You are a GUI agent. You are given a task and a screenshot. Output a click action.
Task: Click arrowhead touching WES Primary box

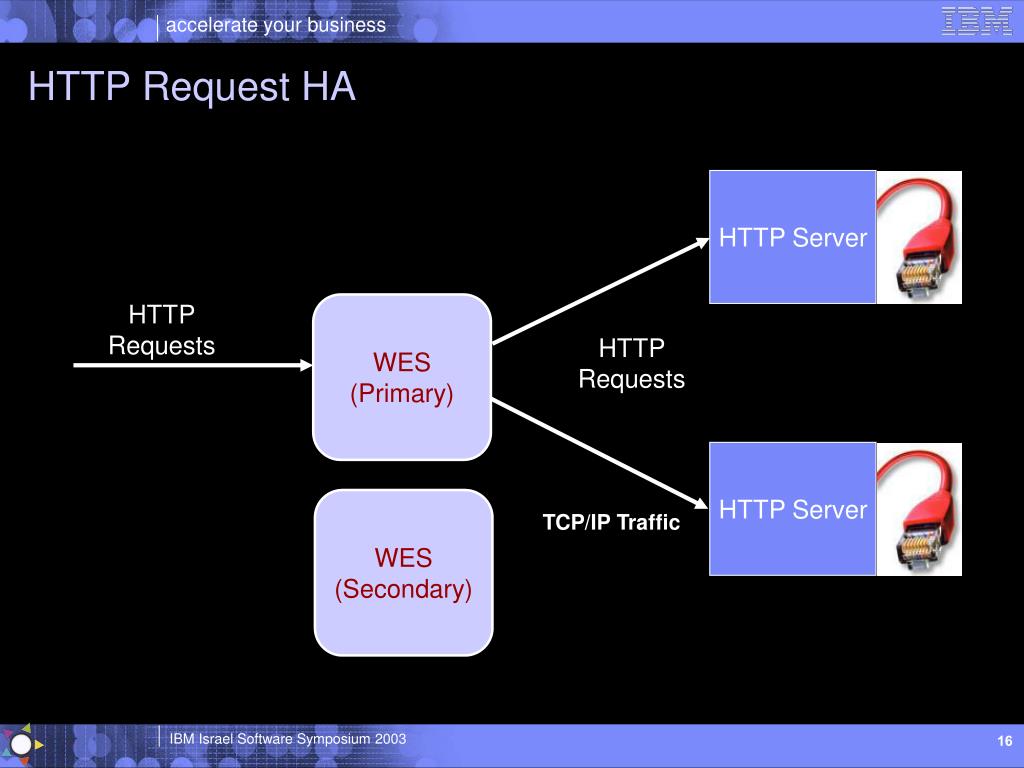tap(306, 365)
